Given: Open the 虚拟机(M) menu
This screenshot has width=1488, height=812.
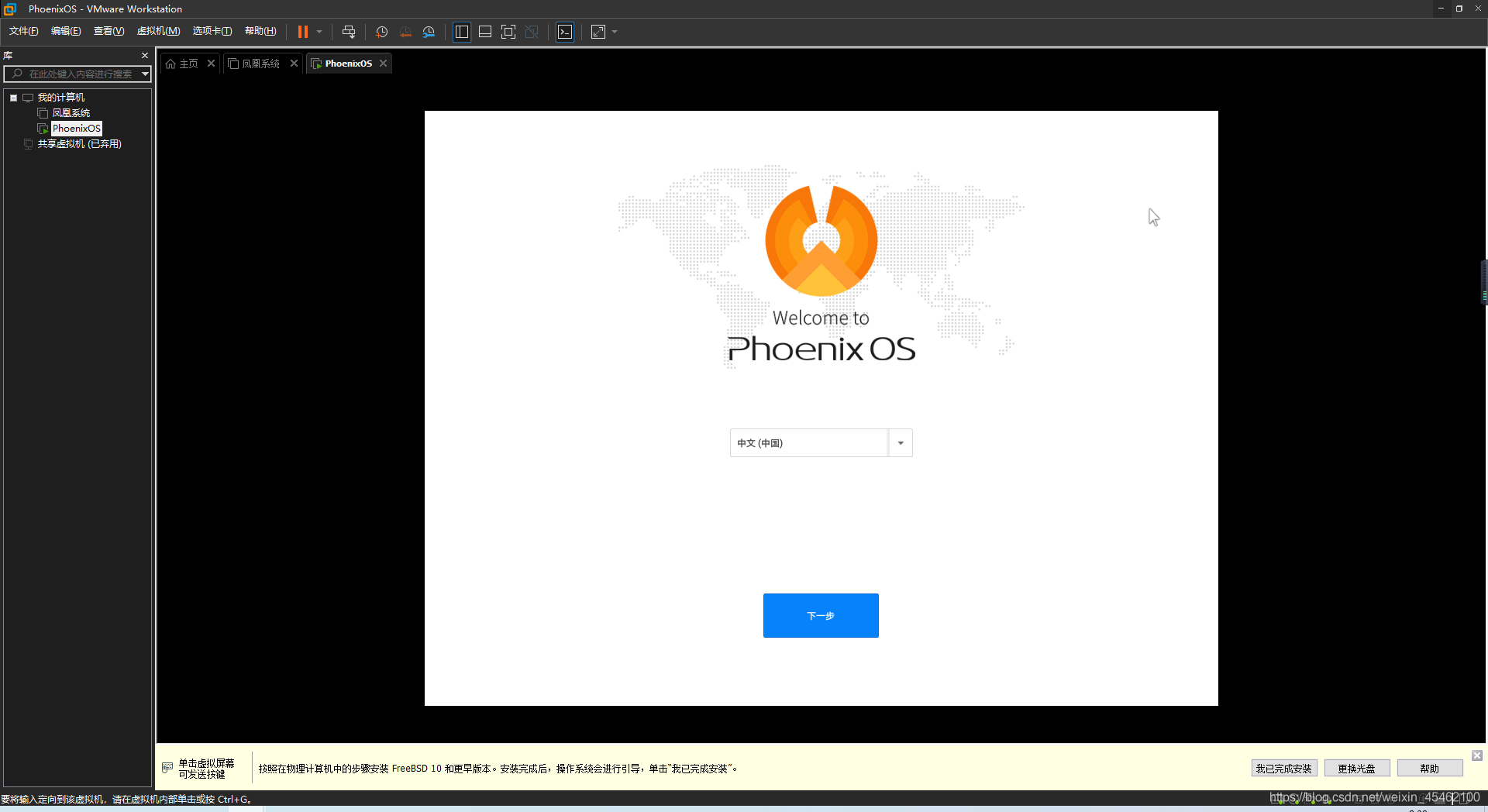Looking at the screenshot, I should 158,31.
